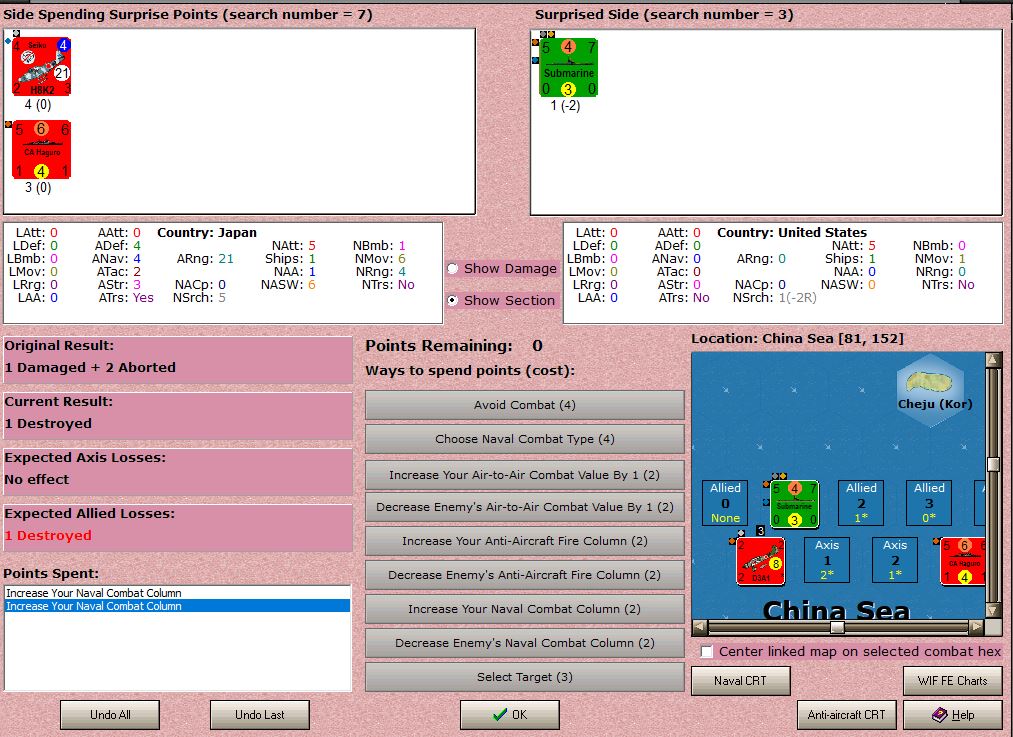Select first Points Spent list entry
Viewport: 1013px width, 737px height.
point(177,593)
